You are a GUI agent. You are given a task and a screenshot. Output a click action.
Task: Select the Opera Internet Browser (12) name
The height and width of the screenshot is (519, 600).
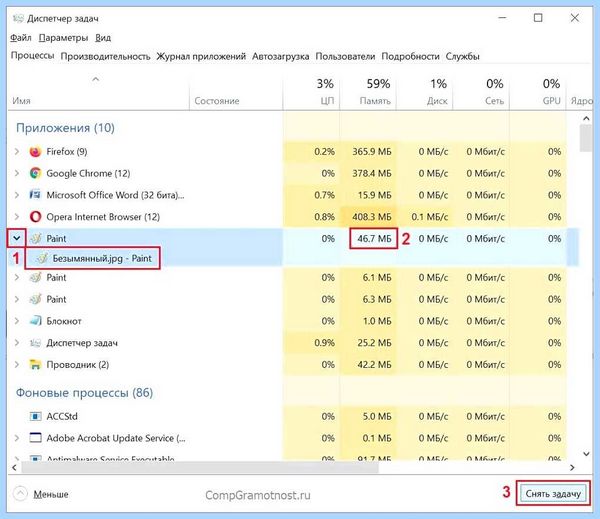[103, 217]
